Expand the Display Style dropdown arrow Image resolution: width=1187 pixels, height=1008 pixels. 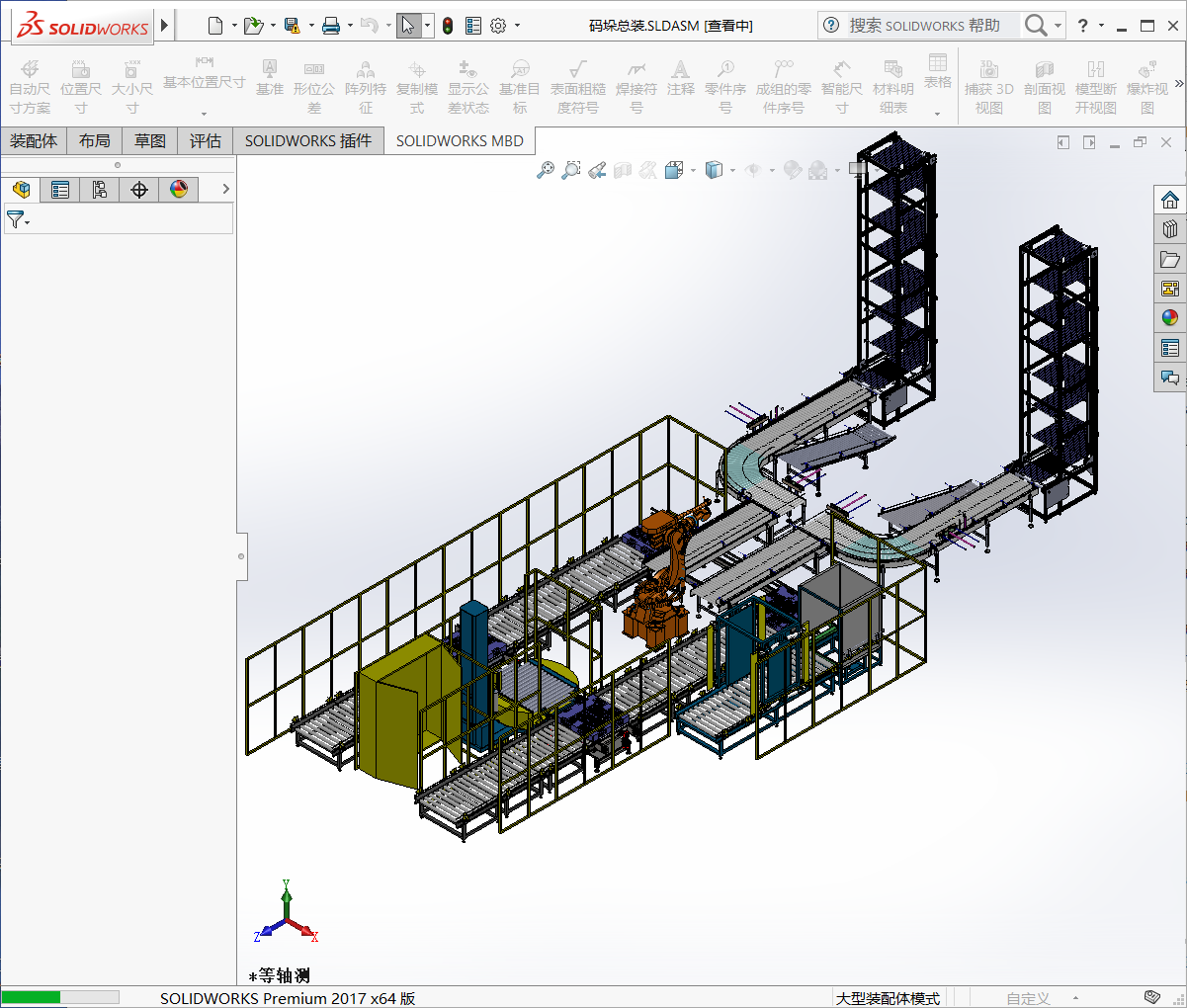732,170
